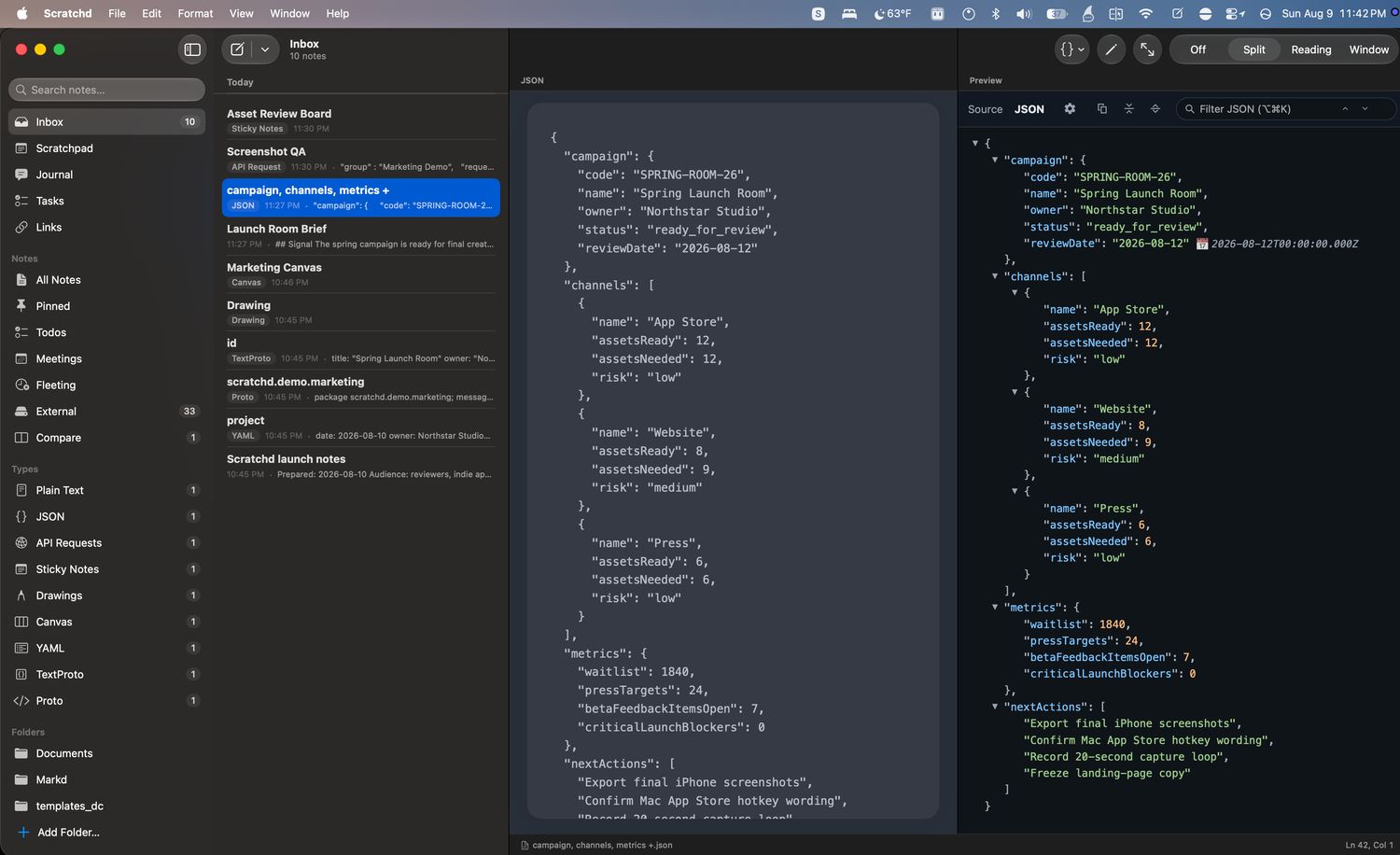Open the File menu
This screenshot has width=1400, height=855.
pyautogui.click(x=117, y=13)
